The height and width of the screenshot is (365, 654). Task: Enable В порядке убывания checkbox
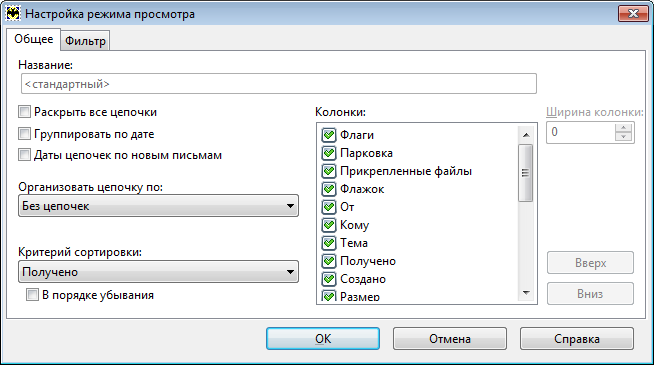pos(32,295)
